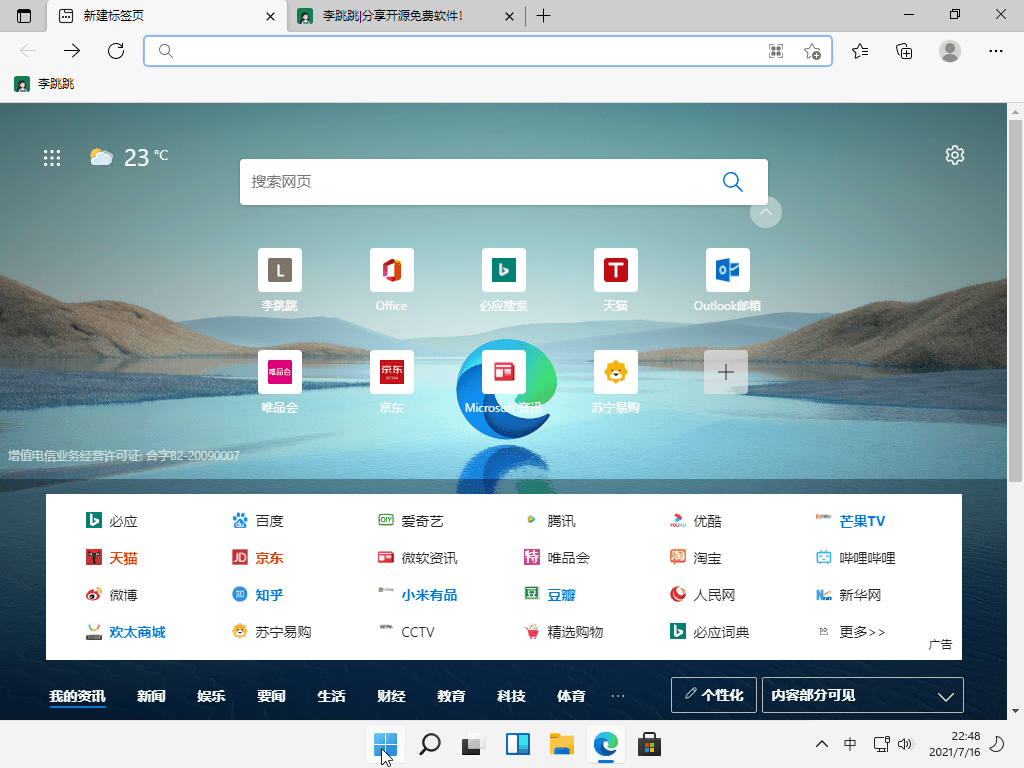
Task: Open the Windows Start button on the taskbar
Action: (x=385, y=744)
